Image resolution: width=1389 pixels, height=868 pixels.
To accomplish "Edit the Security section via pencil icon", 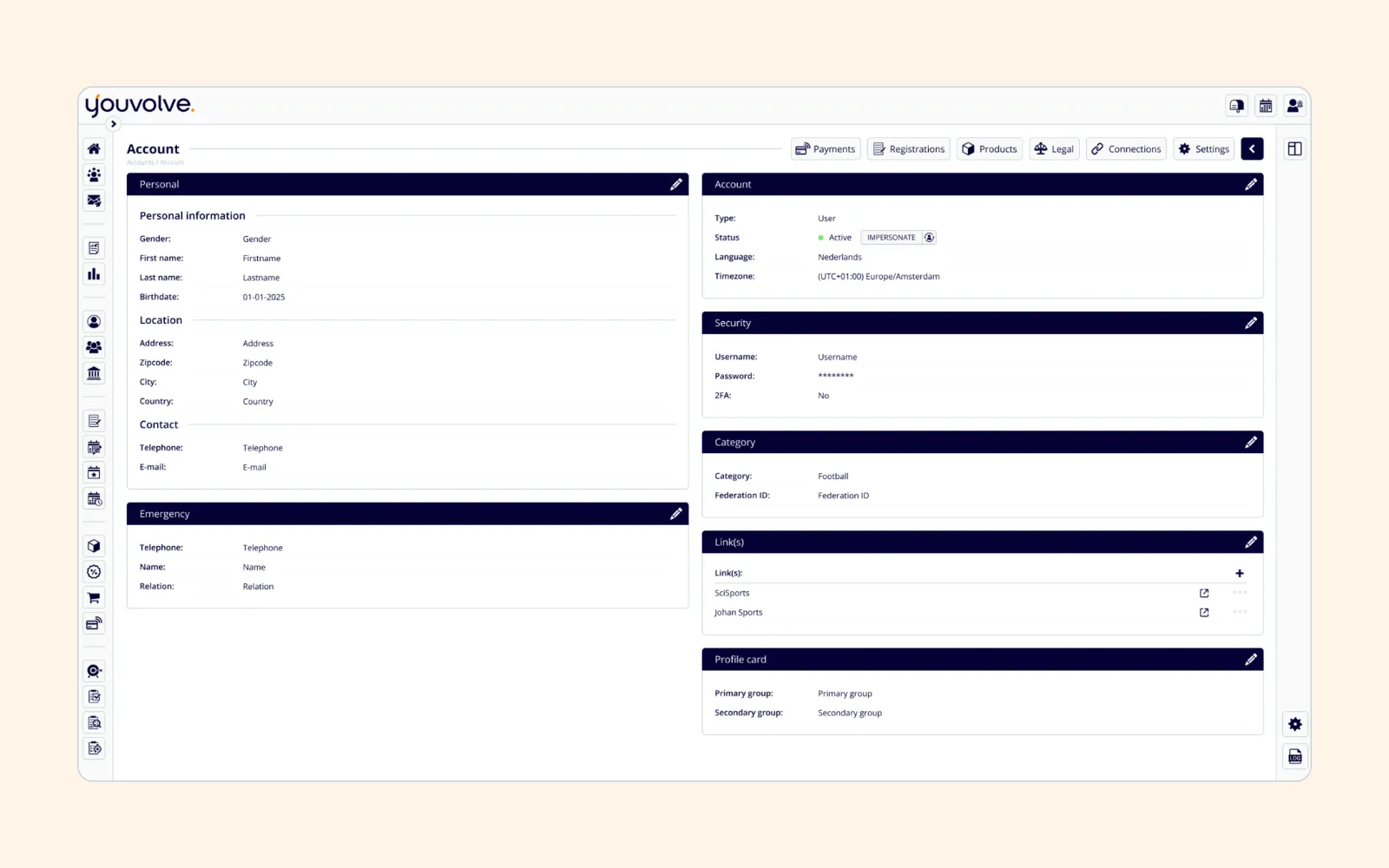I will [x=1251, y=323].
